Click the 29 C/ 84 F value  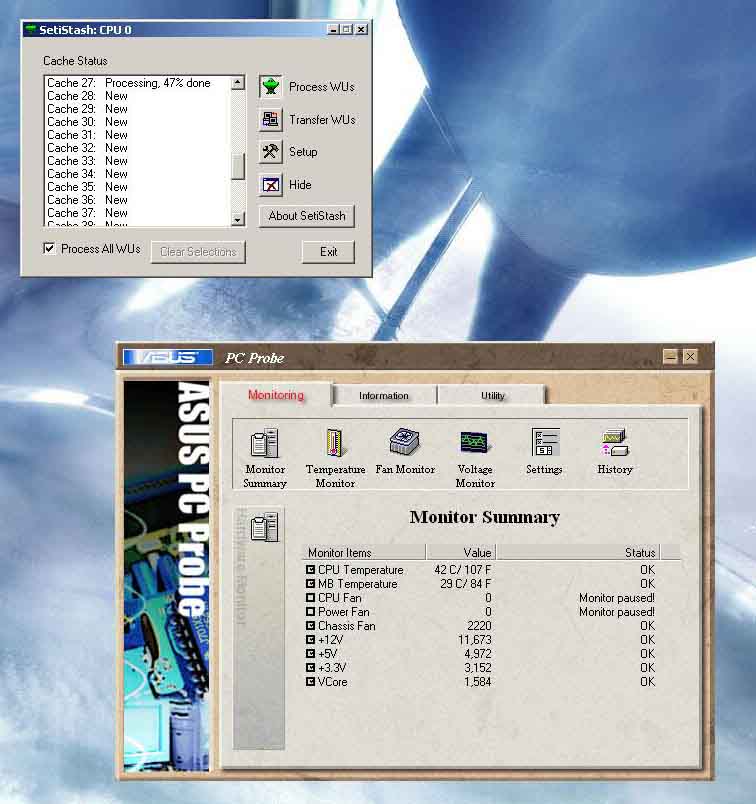point(466,584)
